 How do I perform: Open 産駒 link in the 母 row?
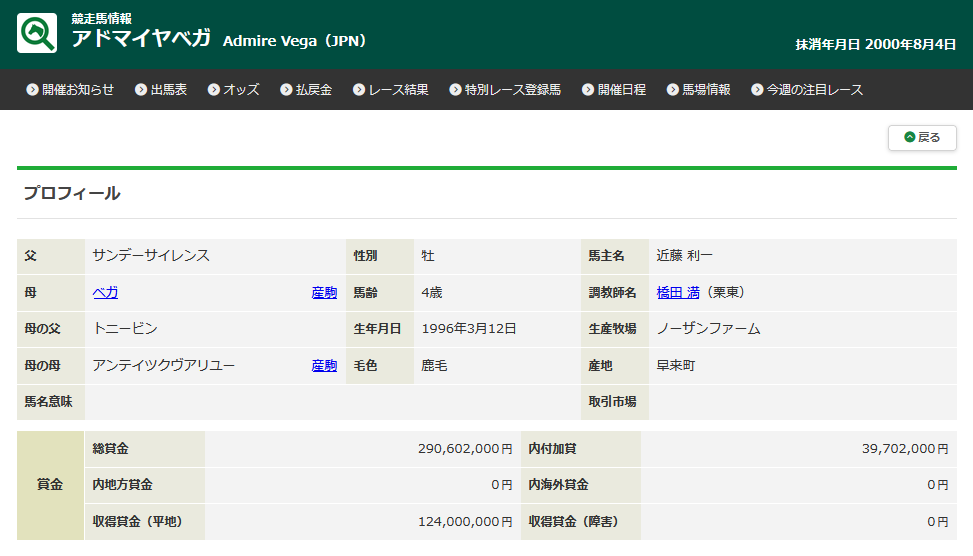pyautogui.click(x=324, y=292)
